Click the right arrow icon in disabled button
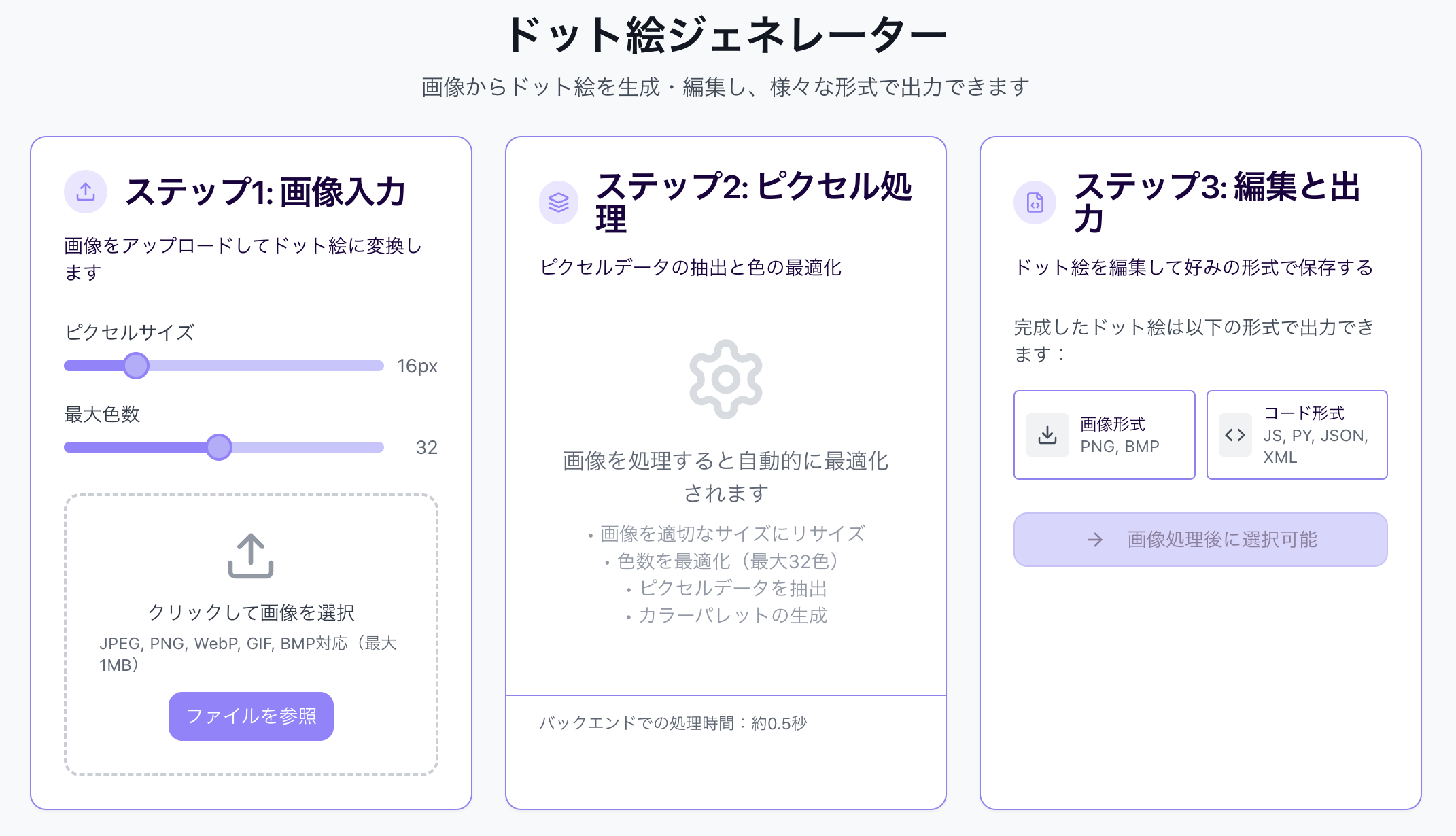The width and height of the screenshot is (1456, 836). 1095,540
